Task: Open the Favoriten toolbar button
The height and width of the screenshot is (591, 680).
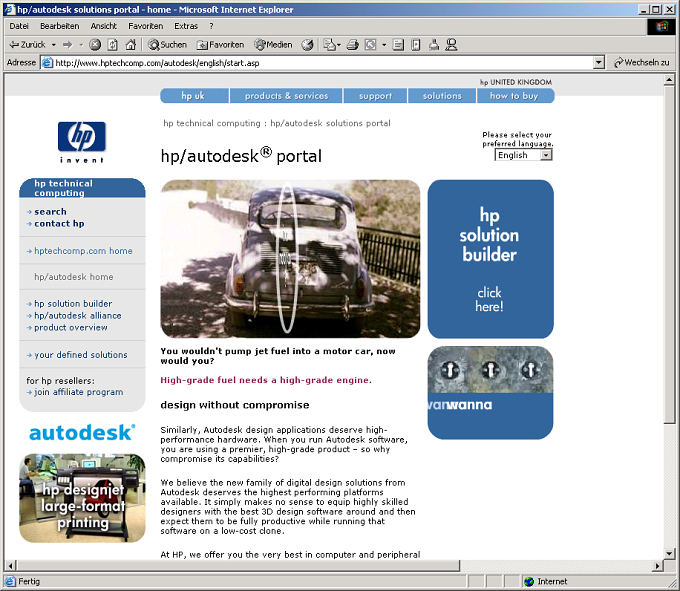Action: [x=220, y=45]
